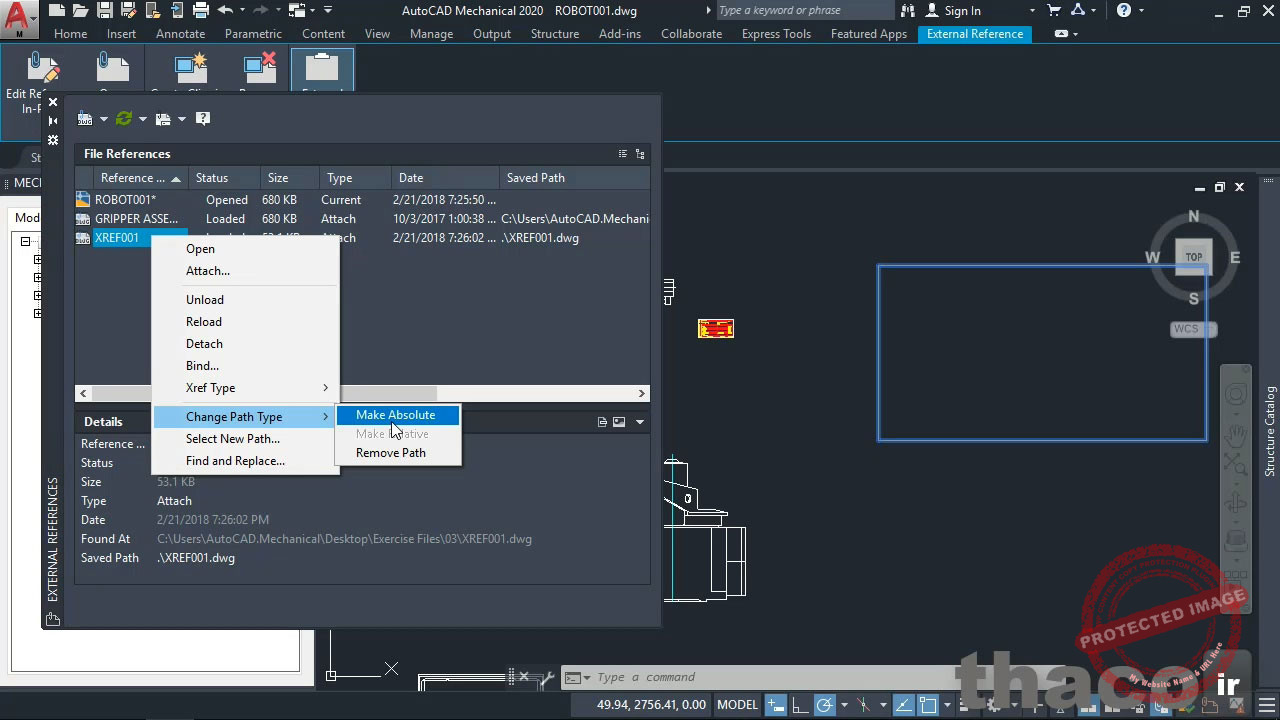Click the Open from Web & Mobile icon
Viewport: 1280px width, 720px height.
coord(152,11)
